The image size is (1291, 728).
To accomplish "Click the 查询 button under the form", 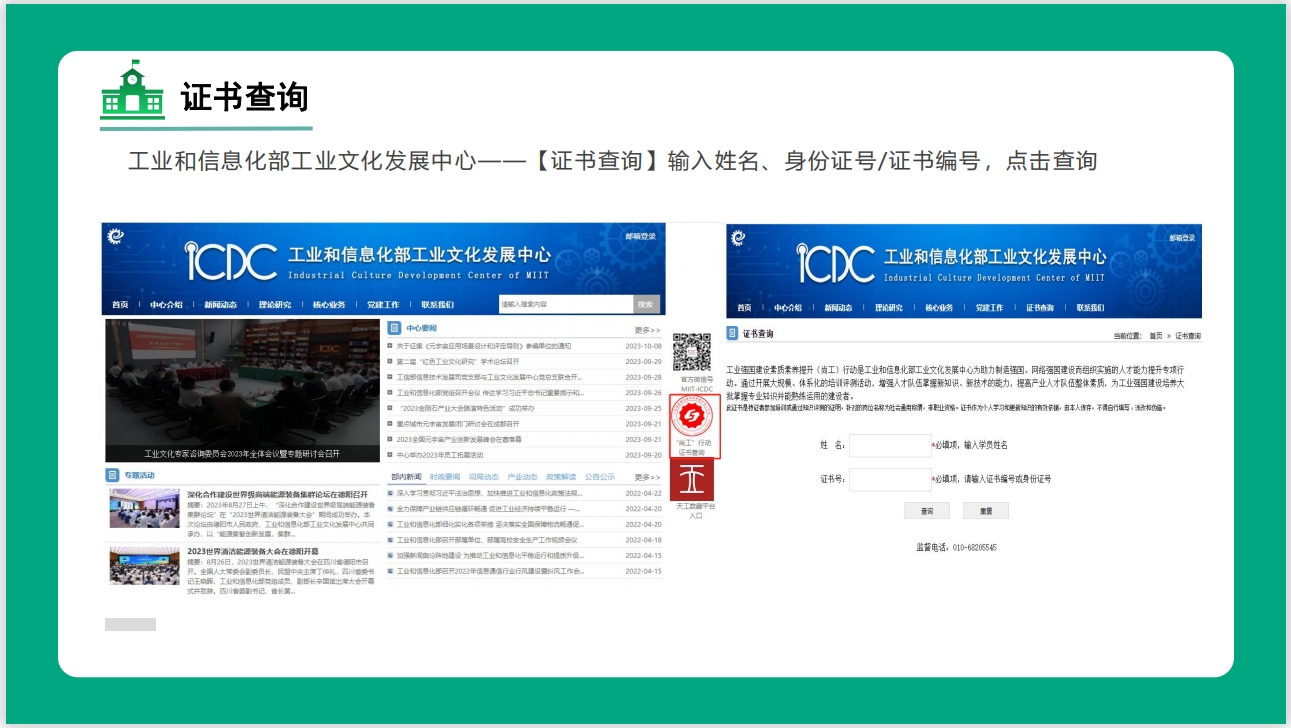I will [926, 511].
